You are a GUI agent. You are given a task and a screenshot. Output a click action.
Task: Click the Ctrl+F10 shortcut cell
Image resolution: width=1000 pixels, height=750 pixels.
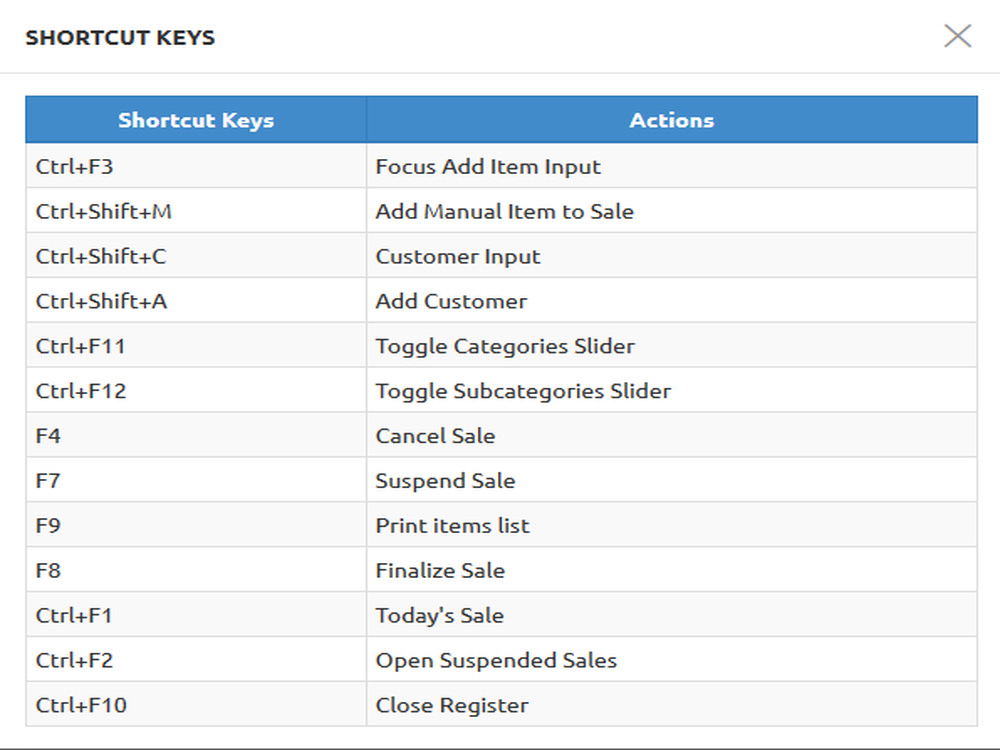pos(196,704)
